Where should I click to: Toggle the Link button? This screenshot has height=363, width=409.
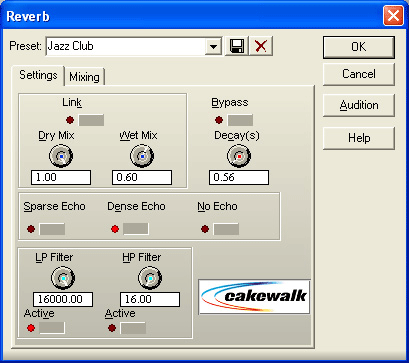click(x=91, y=120)
